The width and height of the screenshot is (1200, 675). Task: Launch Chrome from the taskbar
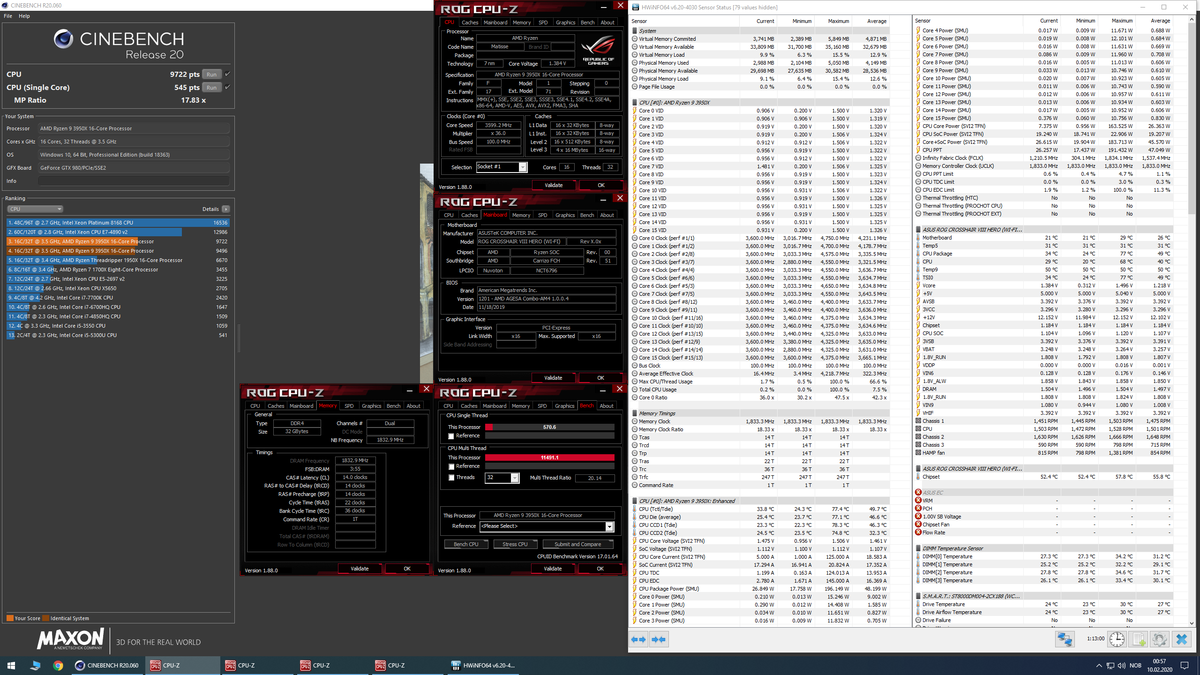[x=60, y=665]
